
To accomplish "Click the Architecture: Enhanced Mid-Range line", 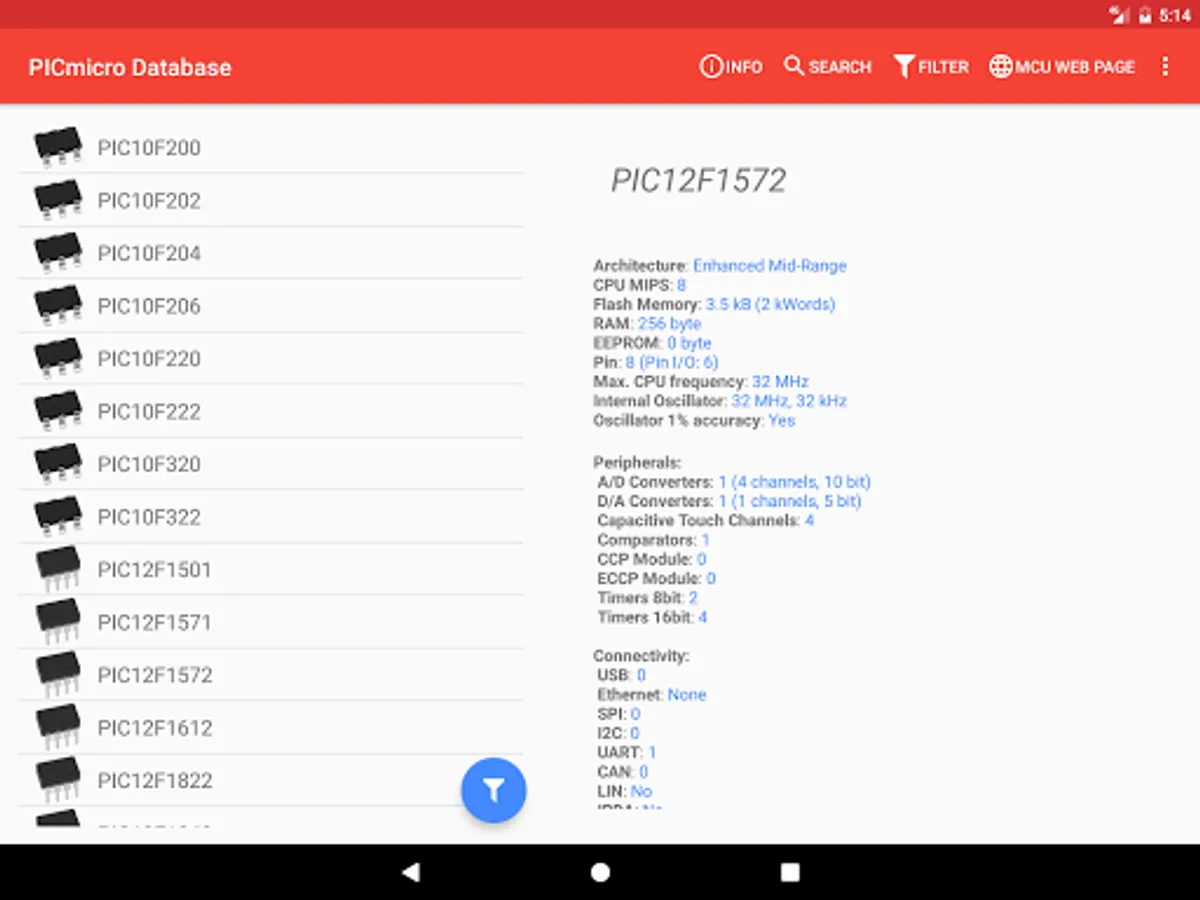I will (720, 266).
